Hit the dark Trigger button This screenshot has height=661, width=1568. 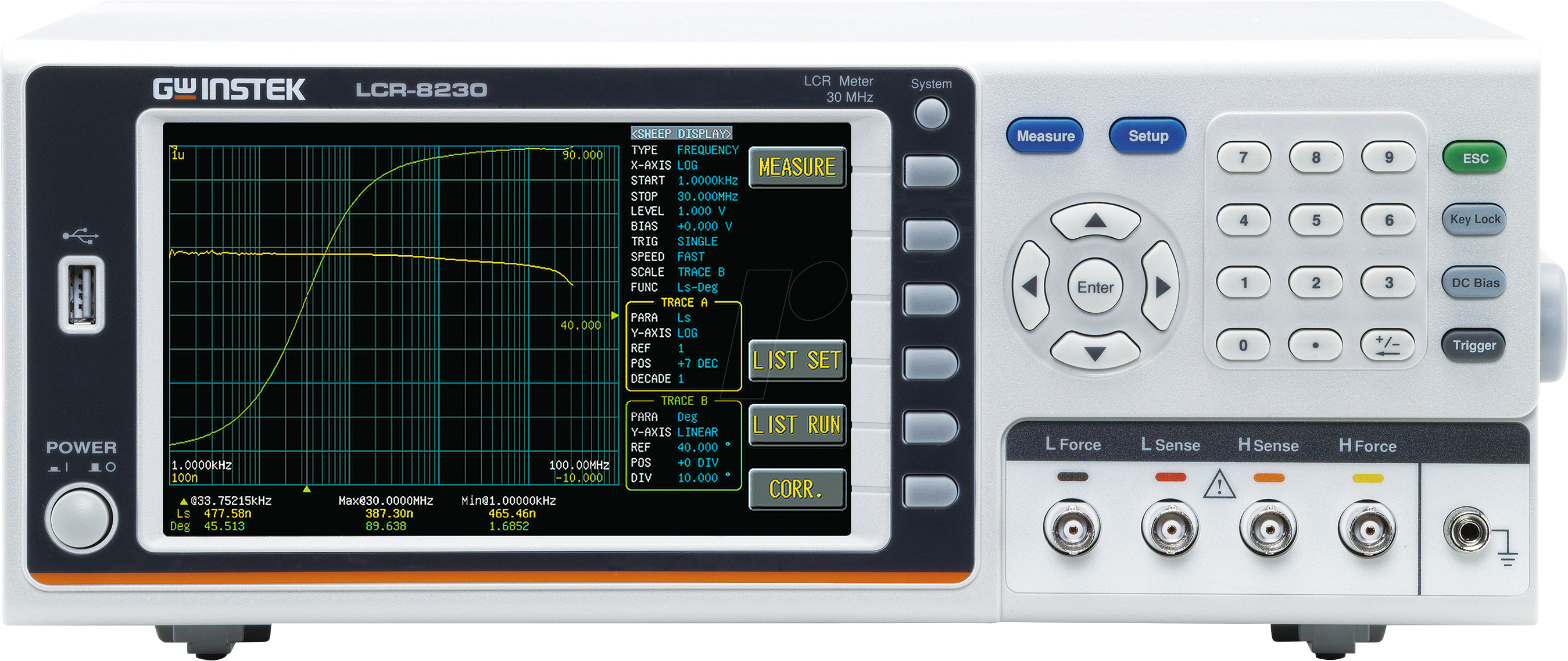(1473, 345)
